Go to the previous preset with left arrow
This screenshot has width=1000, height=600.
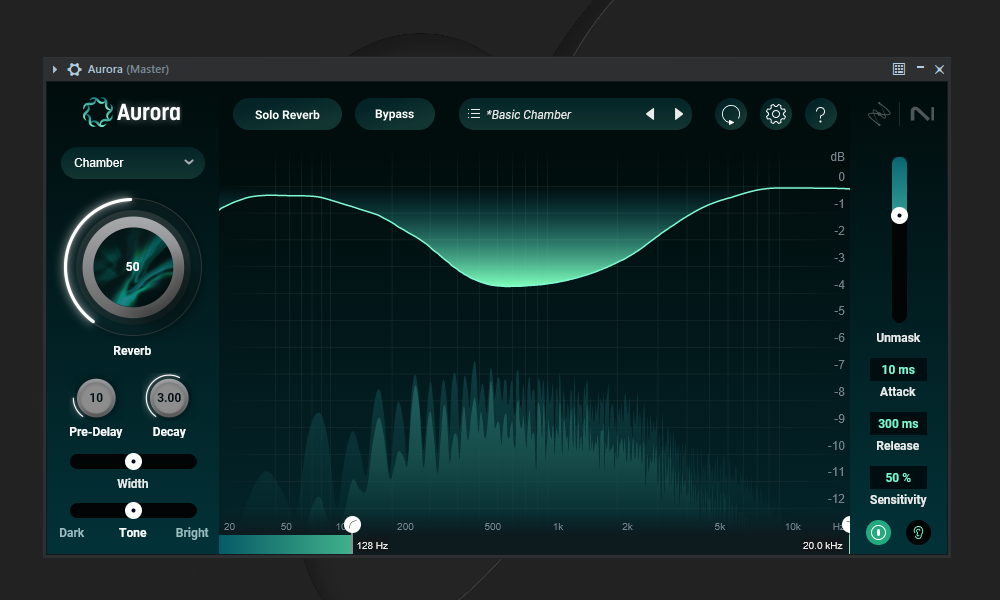650,114
